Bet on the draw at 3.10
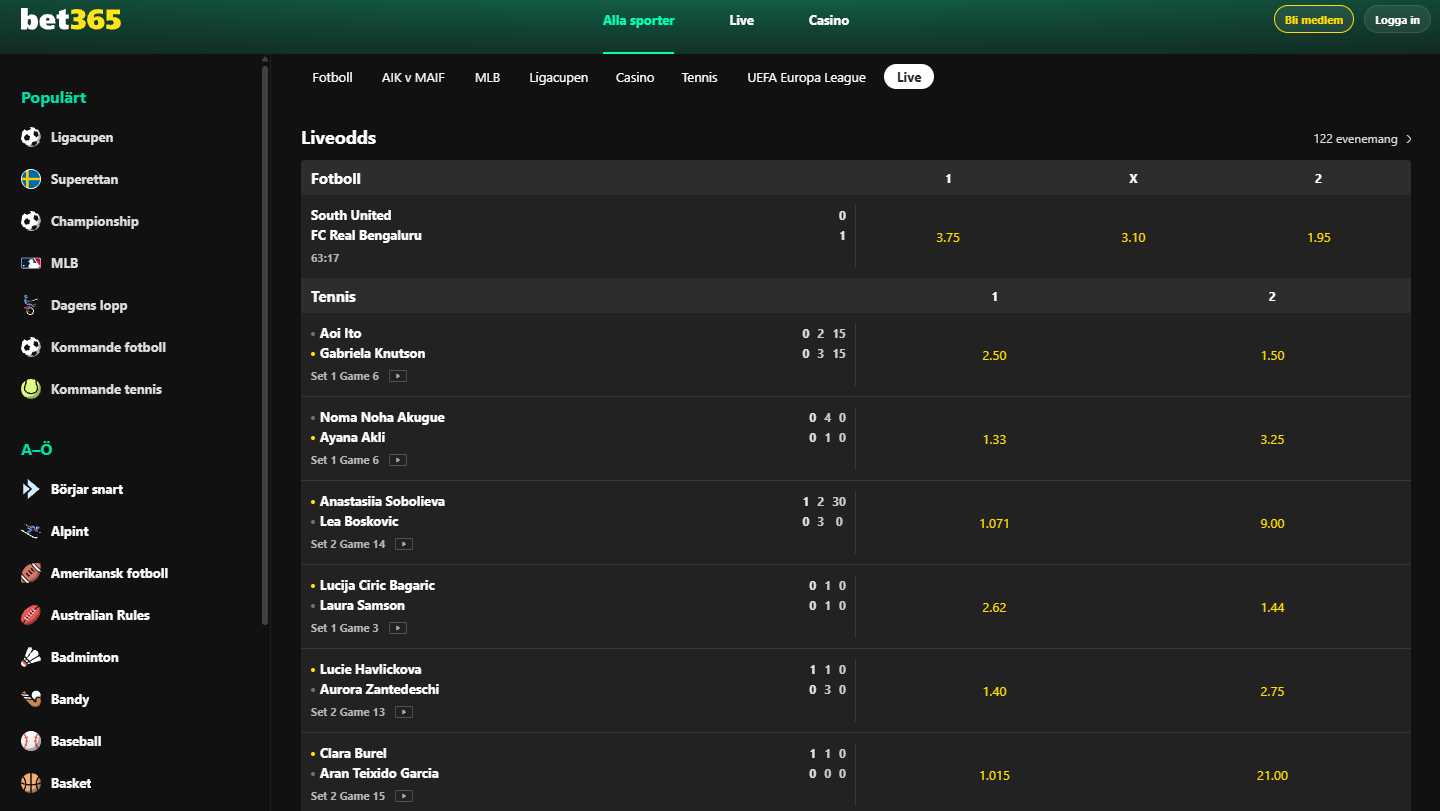 pos(1133,238)
